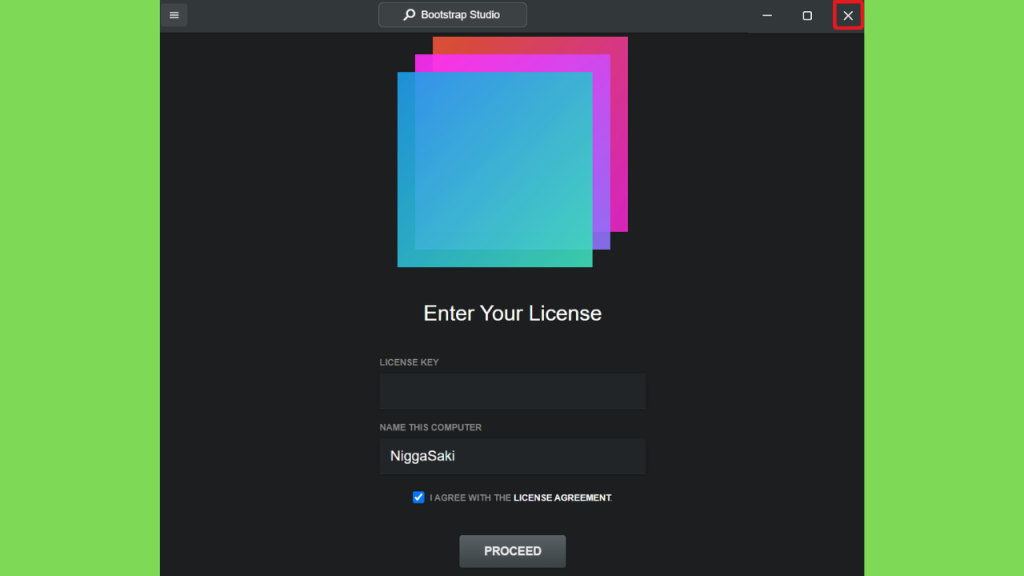
Task: Open the hamburger menu icon
Action: coord(174,15)
